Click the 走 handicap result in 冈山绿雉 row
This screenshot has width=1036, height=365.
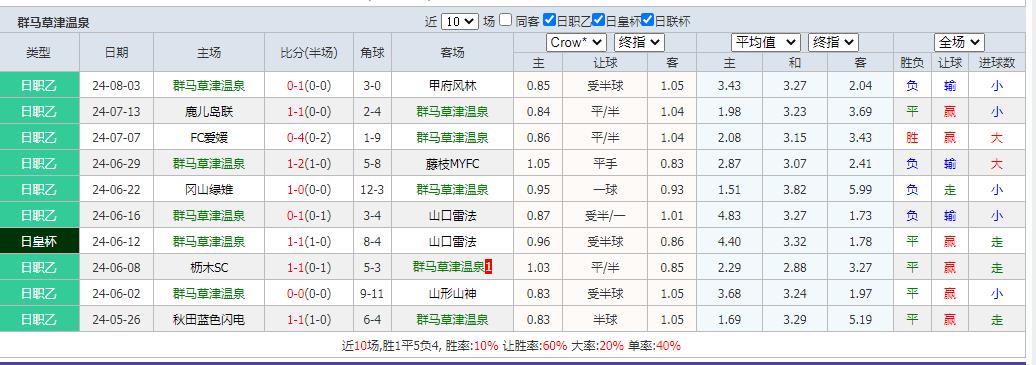949,190
